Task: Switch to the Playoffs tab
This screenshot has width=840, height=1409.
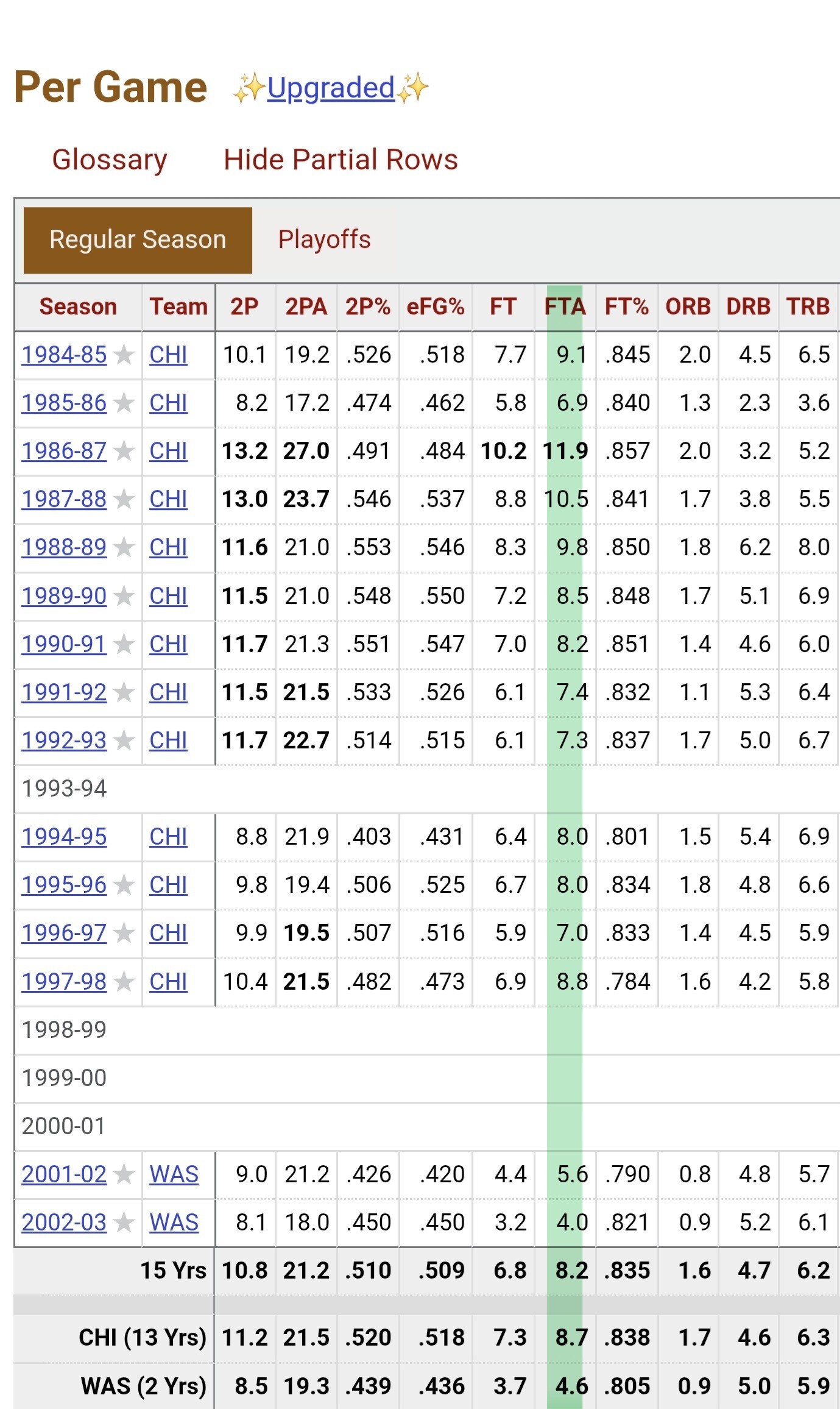Action: pos(324,240)
